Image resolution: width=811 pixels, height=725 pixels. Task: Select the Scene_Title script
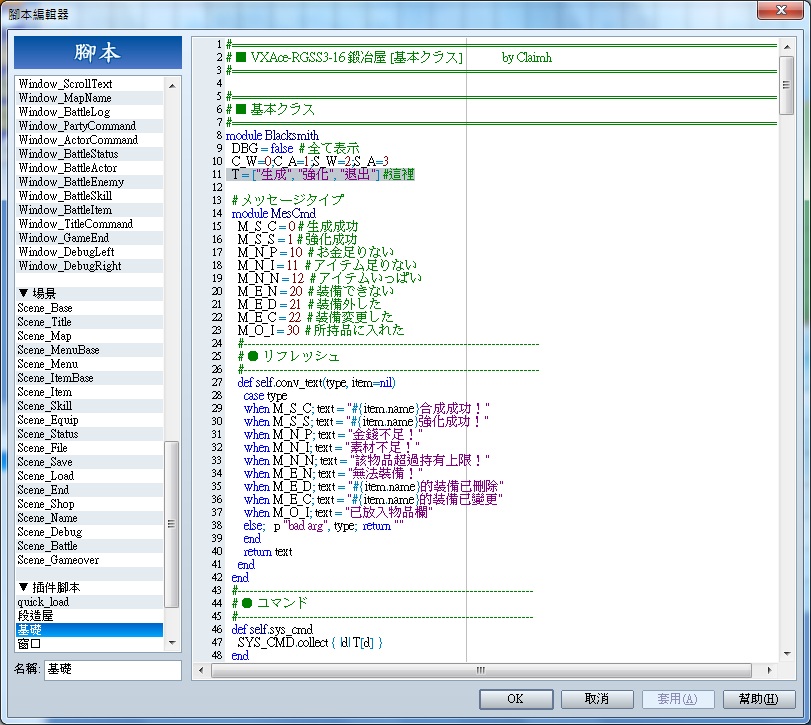(x=89, y=322)
